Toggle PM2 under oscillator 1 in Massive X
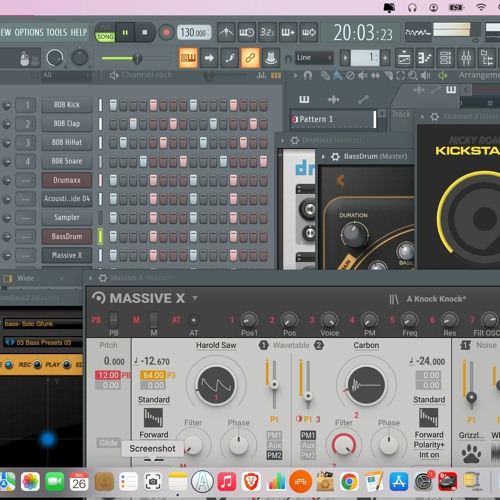This screenshot has width=500, height=500. click(274, 455)
